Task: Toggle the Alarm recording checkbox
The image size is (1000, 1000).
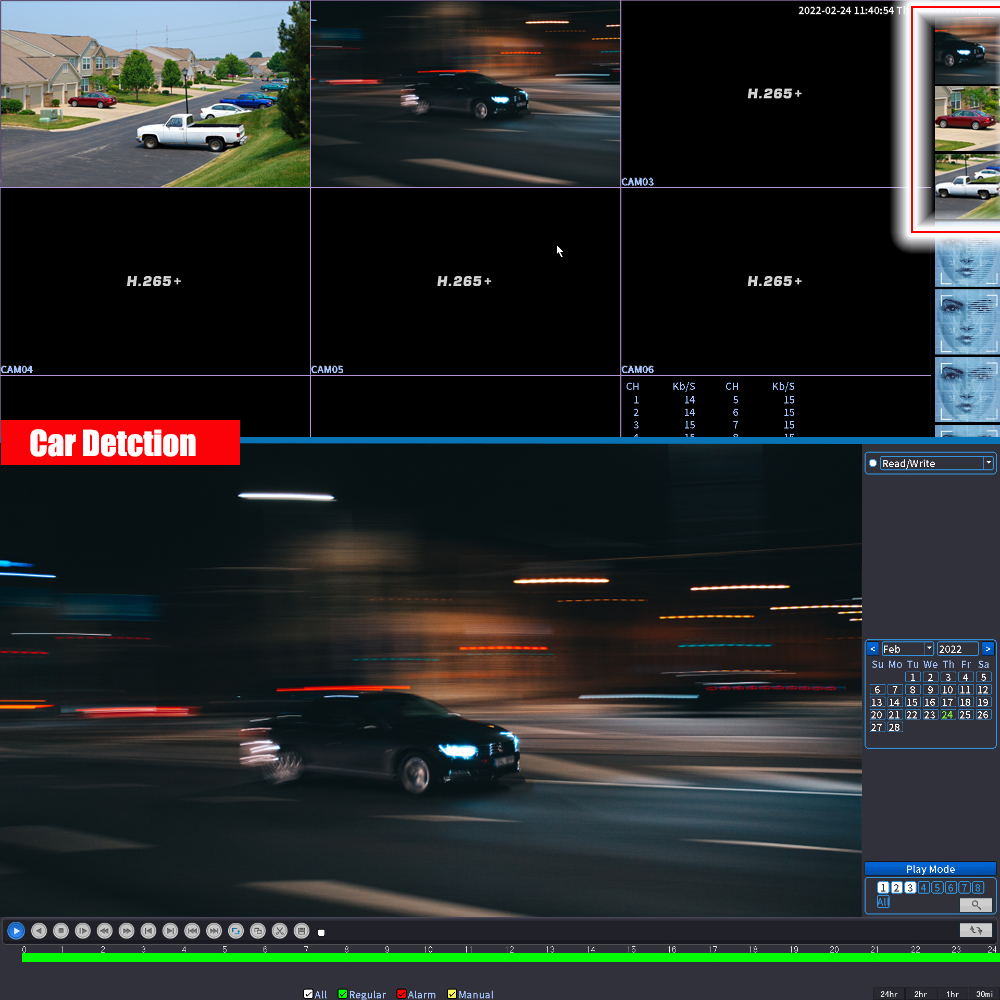Action: (x=402, y=994)
